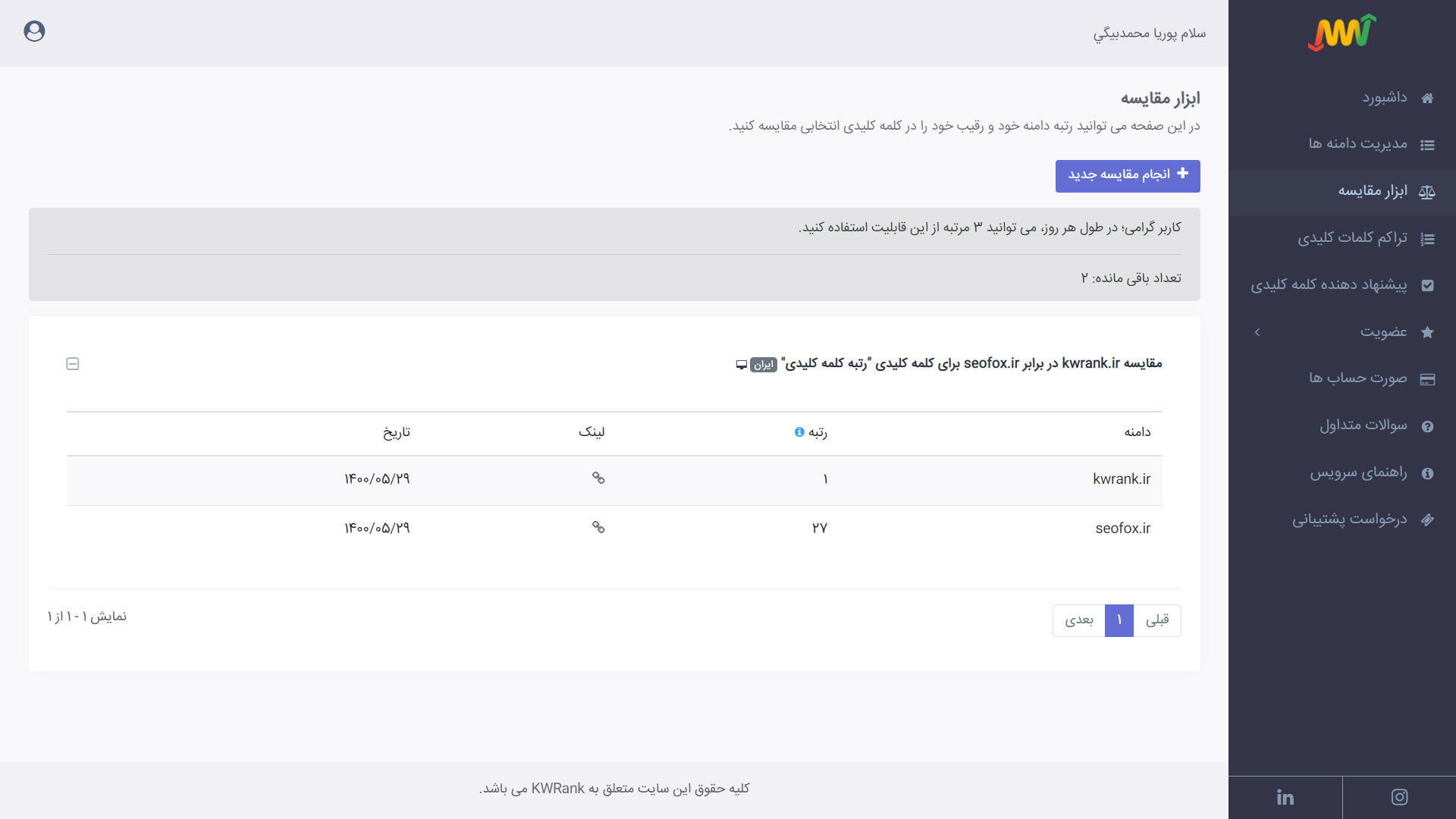Viewport: 1456px width, 819px height.
Task: Click the رتبه column header
Action: (817, 432)
